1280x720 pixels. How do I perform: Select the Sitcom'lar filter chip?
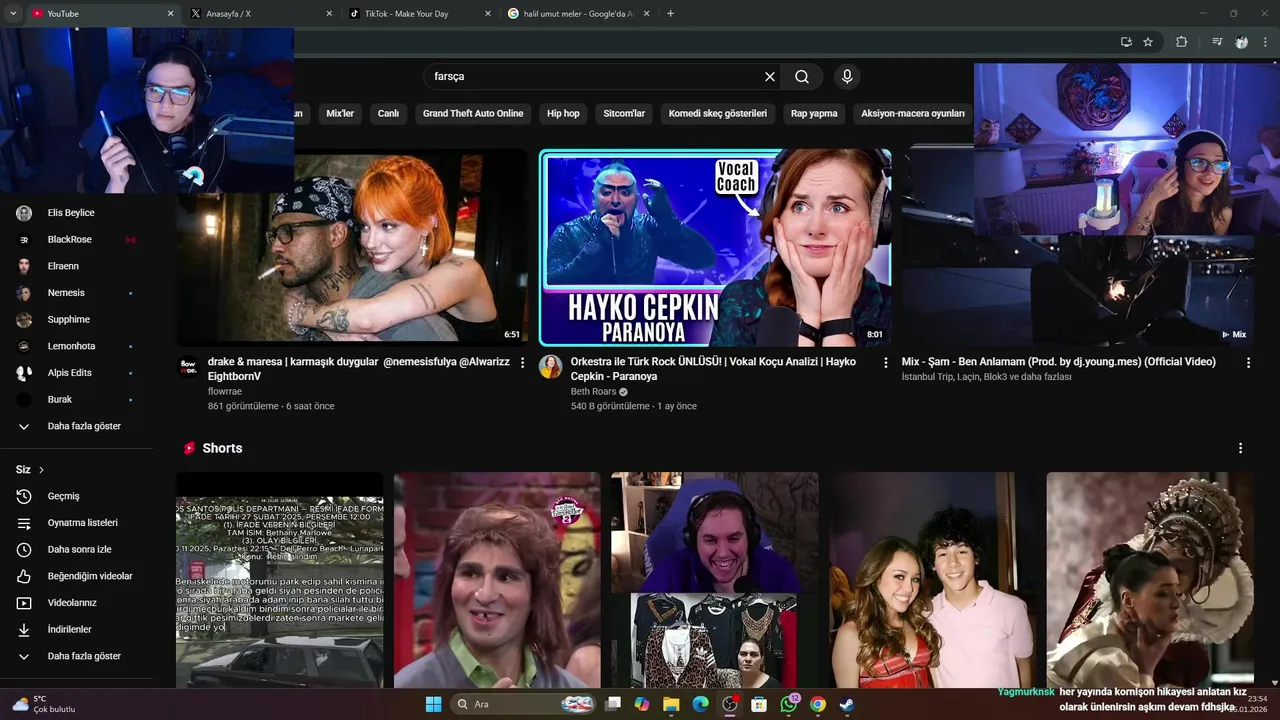(624, 114)
